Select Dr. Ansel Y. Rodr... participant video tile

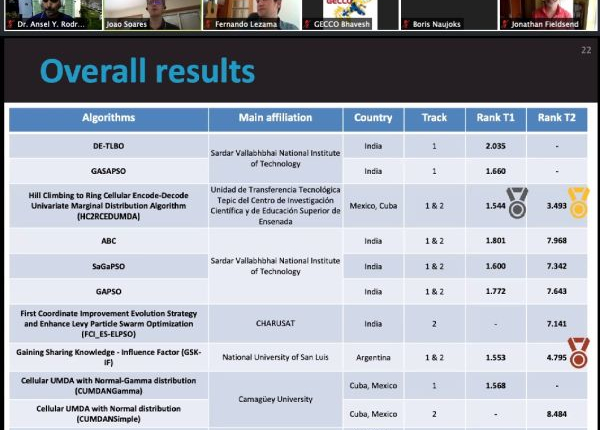51,12
